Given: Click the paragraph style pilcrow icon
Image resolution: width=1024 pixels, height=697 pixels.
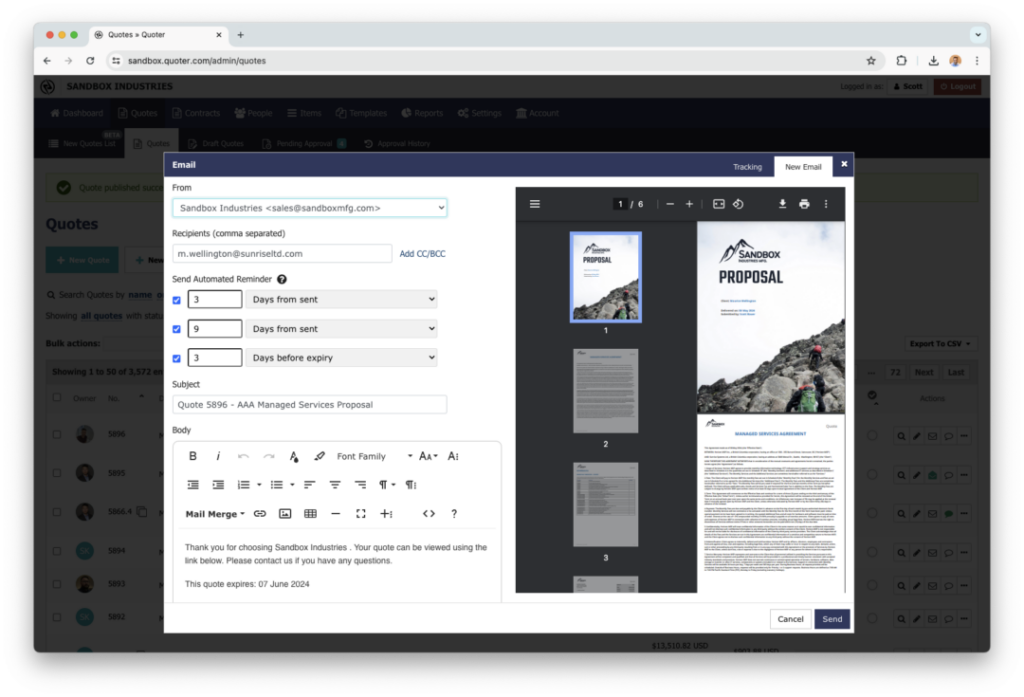Looking at the screenshot, I should coord(383,485).
